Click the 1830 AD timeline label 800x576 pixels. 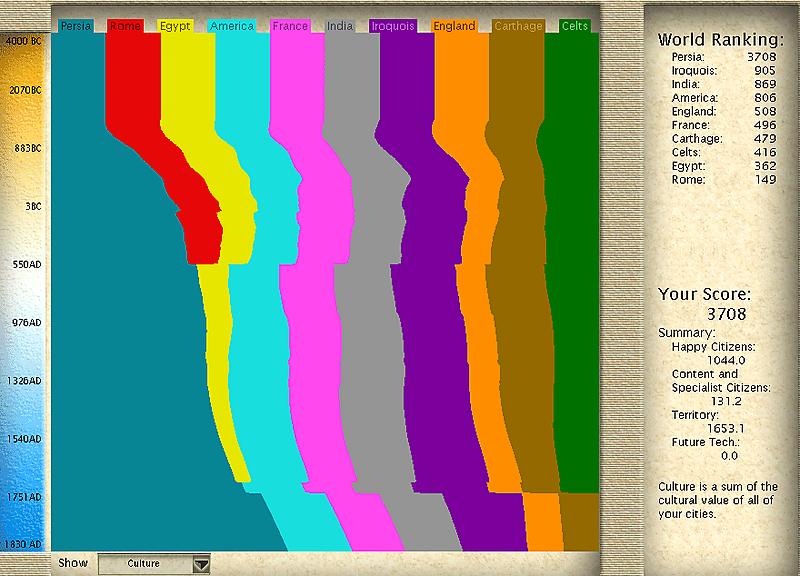tap(23, 544)
